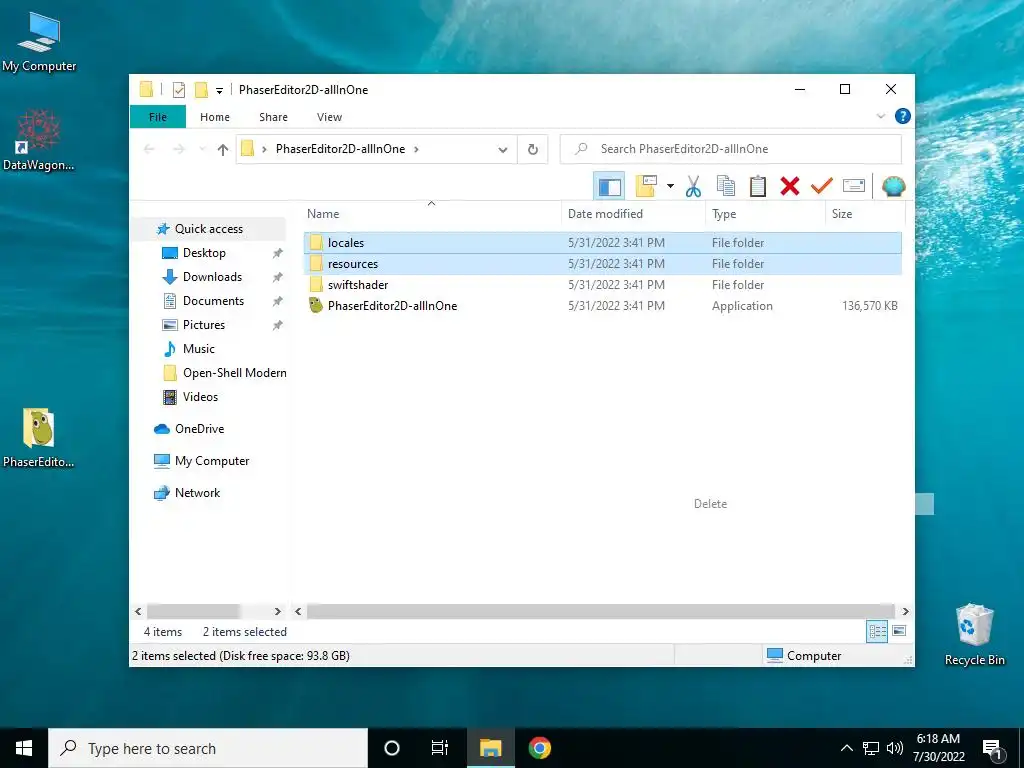This screenshot has width=1024, height=768.
Task: Sort by the Type column header
Action: click(765, 214)
